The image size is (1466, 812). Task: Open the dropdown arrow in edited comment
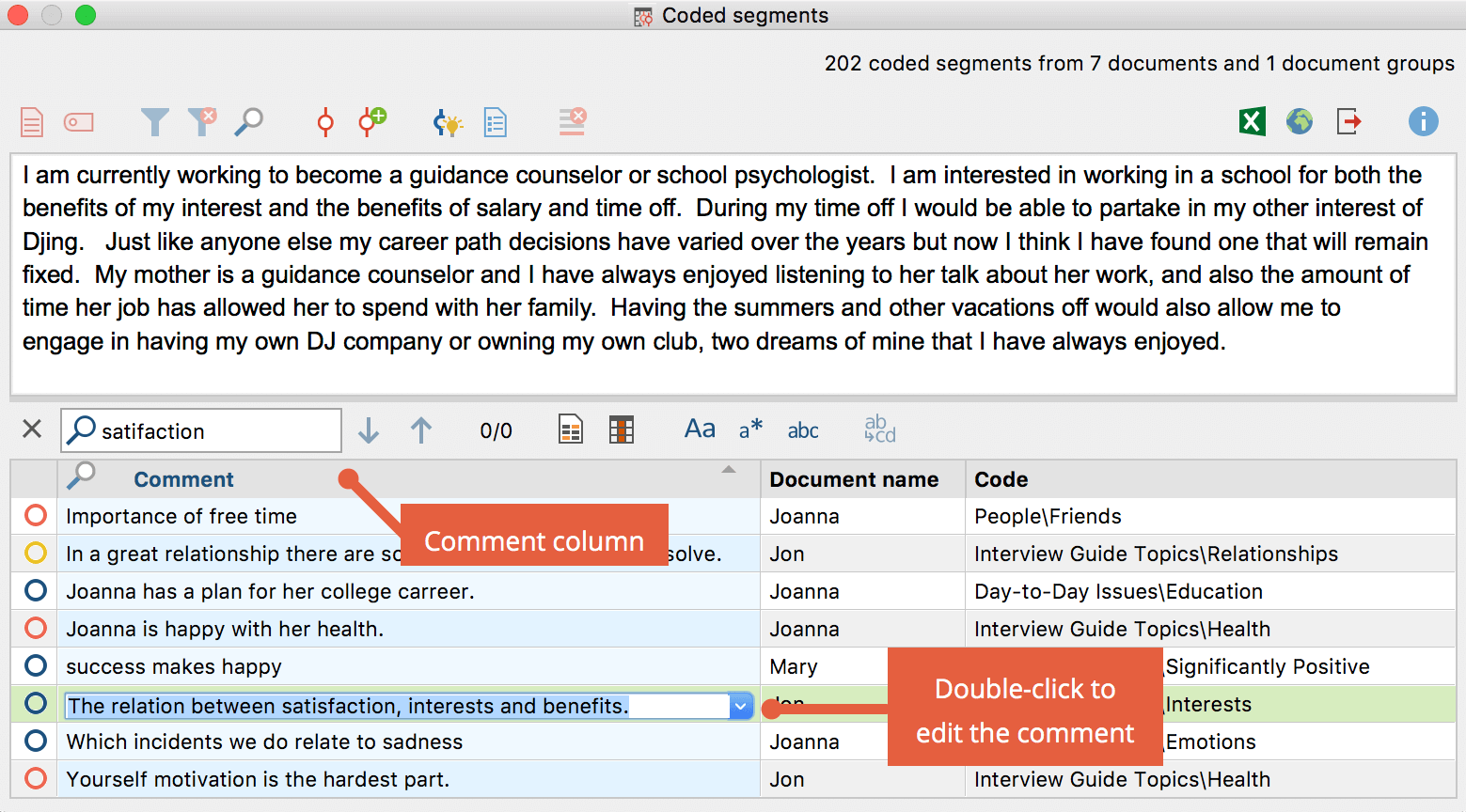point(741,706)
